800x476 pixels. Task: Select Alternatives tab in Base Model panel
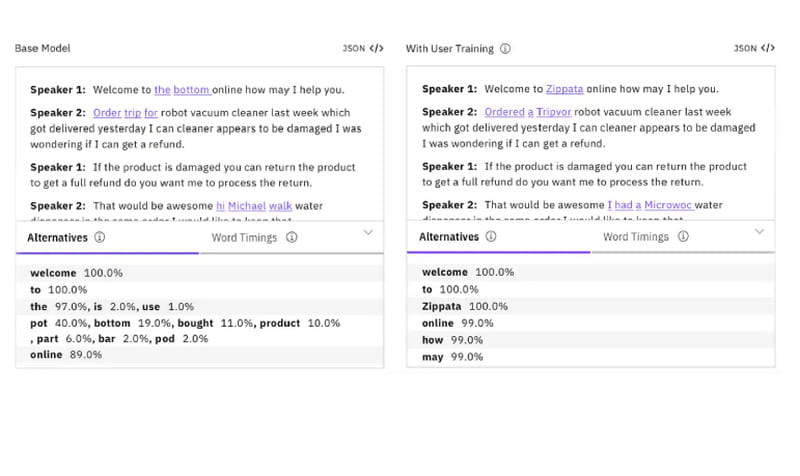56,238
